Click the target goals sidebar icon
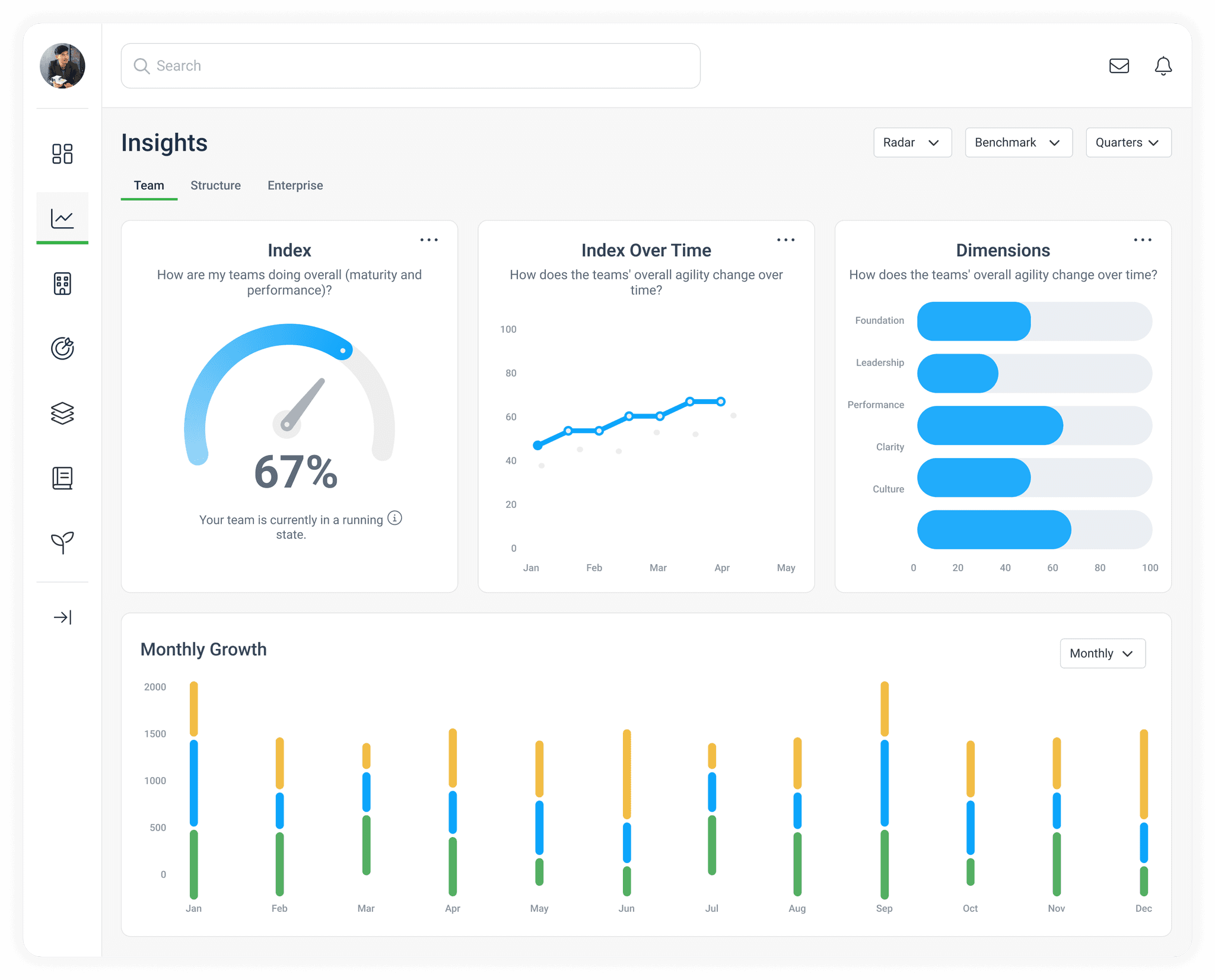Image resolution: width=1215 pixels, height=980 pixels. [x=62, y=348]
